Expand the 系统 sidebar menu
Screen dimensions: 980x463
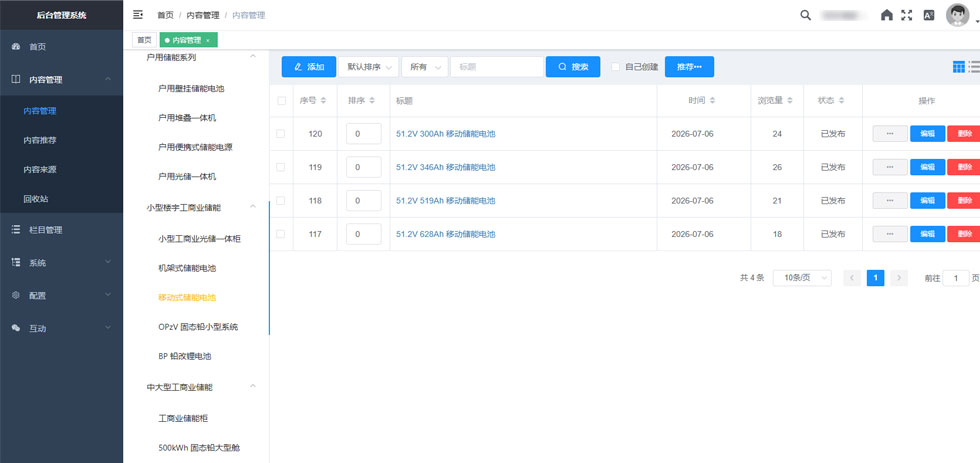point(108,262)
